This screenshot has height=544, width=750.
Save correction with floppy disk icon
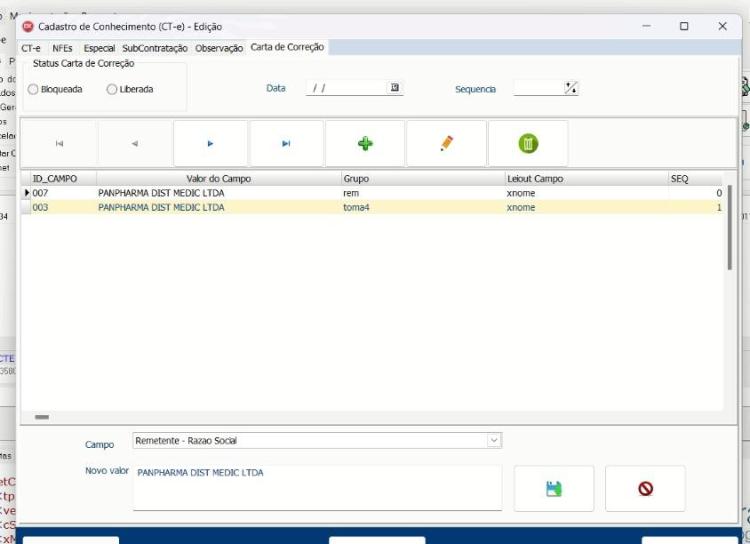pyautogui.click(x=554, y=488)
